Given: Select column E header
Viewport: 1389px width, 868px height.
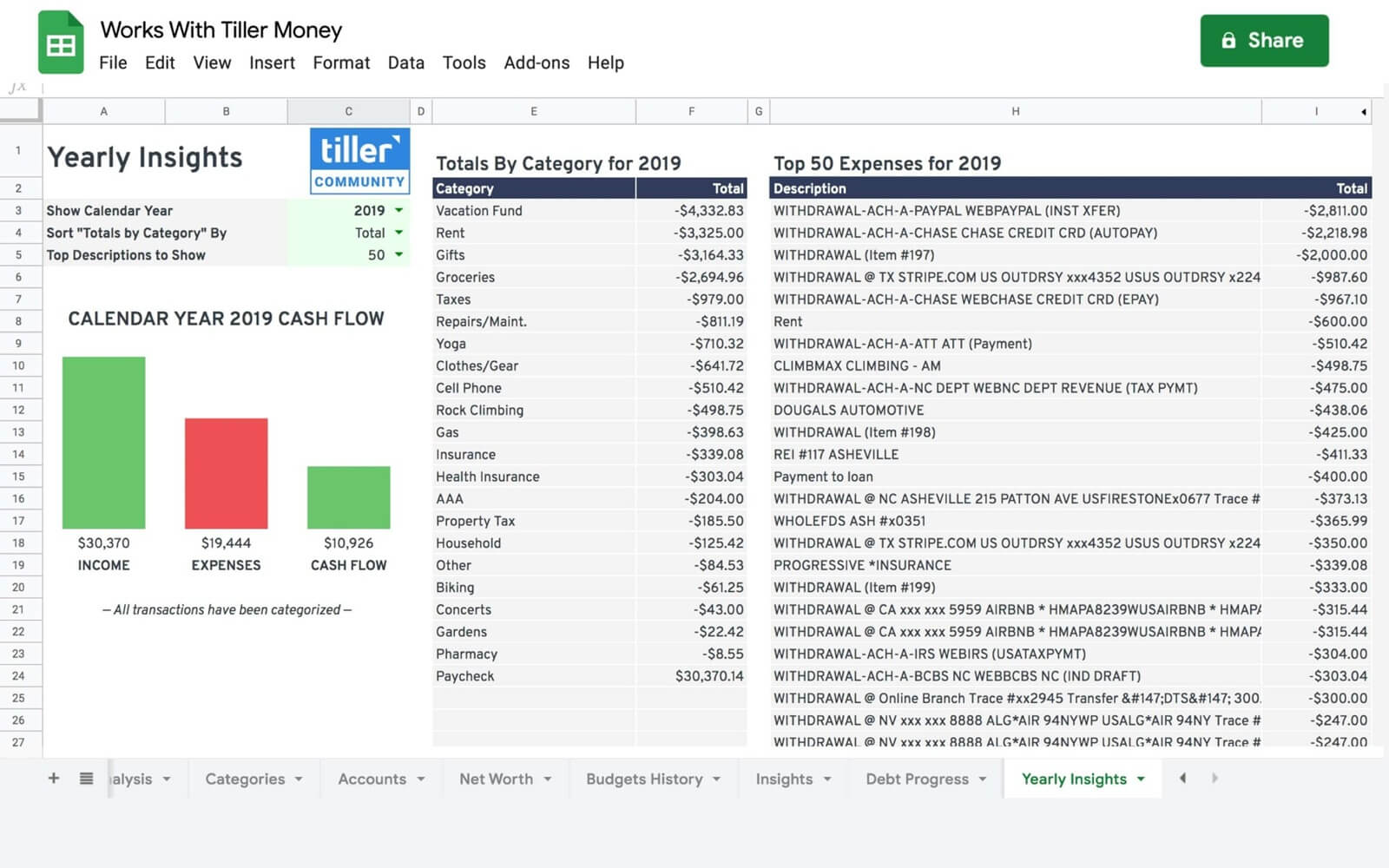Looking at the screenshot, I should pos(534,111).
